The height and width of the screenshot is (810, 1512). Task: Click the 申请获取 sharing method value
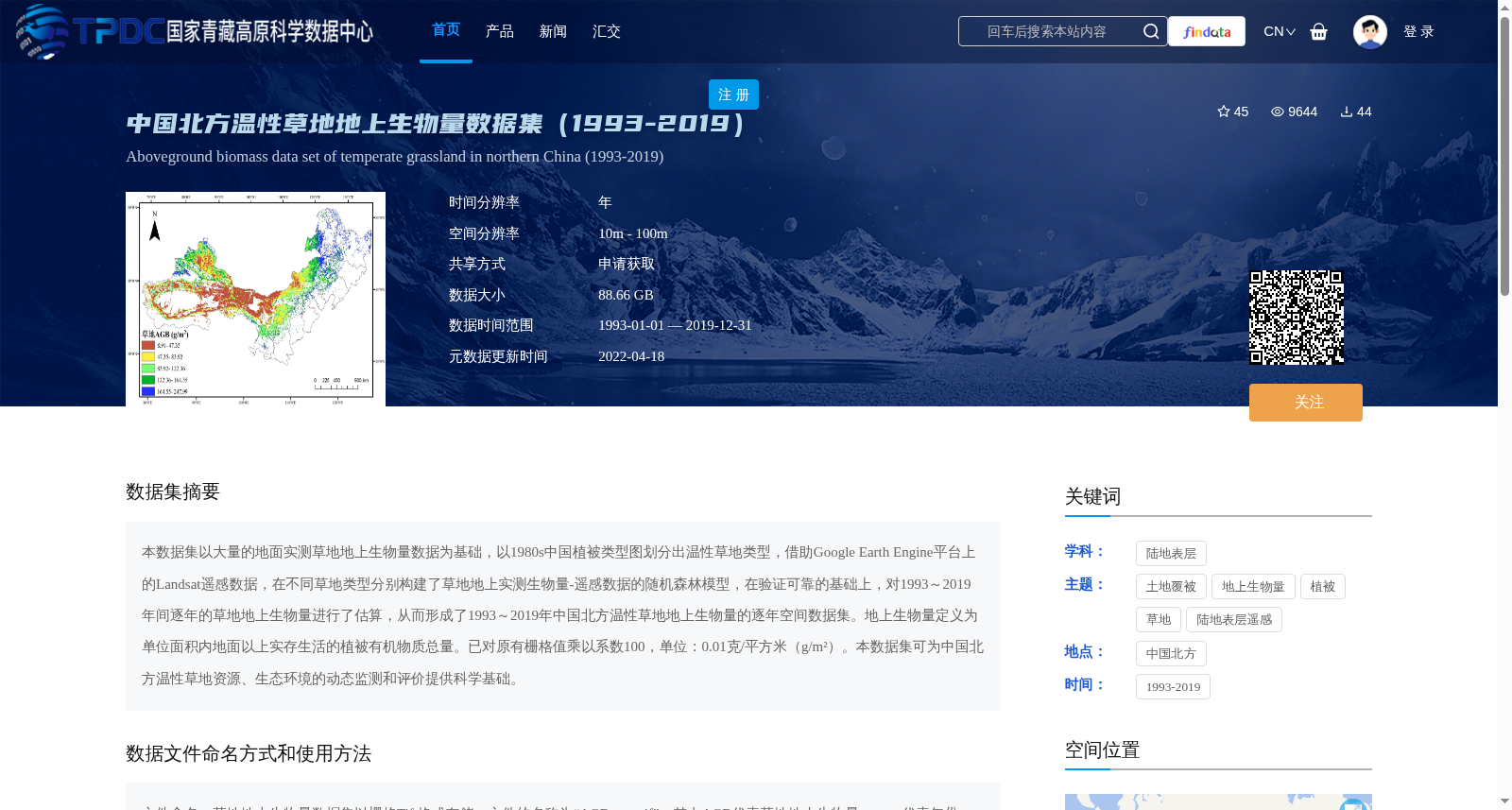coord(627,264)
